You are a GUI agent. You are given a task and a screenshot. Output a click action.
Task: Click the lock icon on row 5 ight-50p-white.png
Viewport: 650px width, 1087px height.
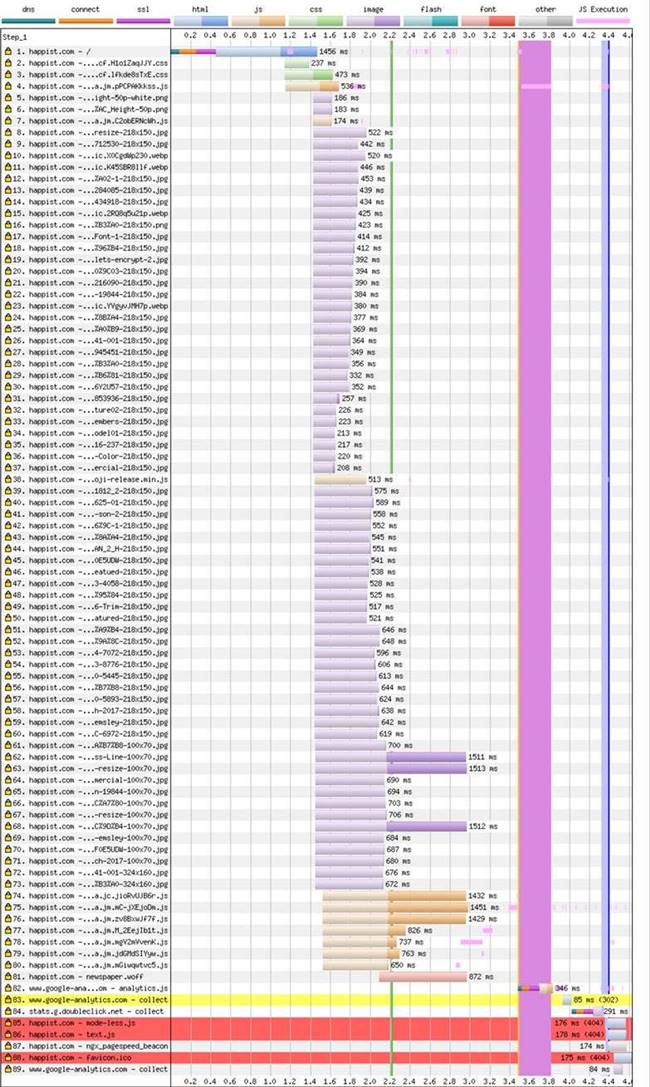pos(8,98)
